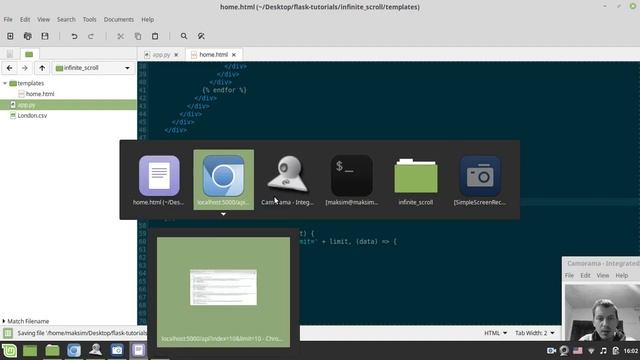Viewport: 640px width, 360px height.
Task: Open Tab Width dropdown in status bar
Action: coord(534,333)
